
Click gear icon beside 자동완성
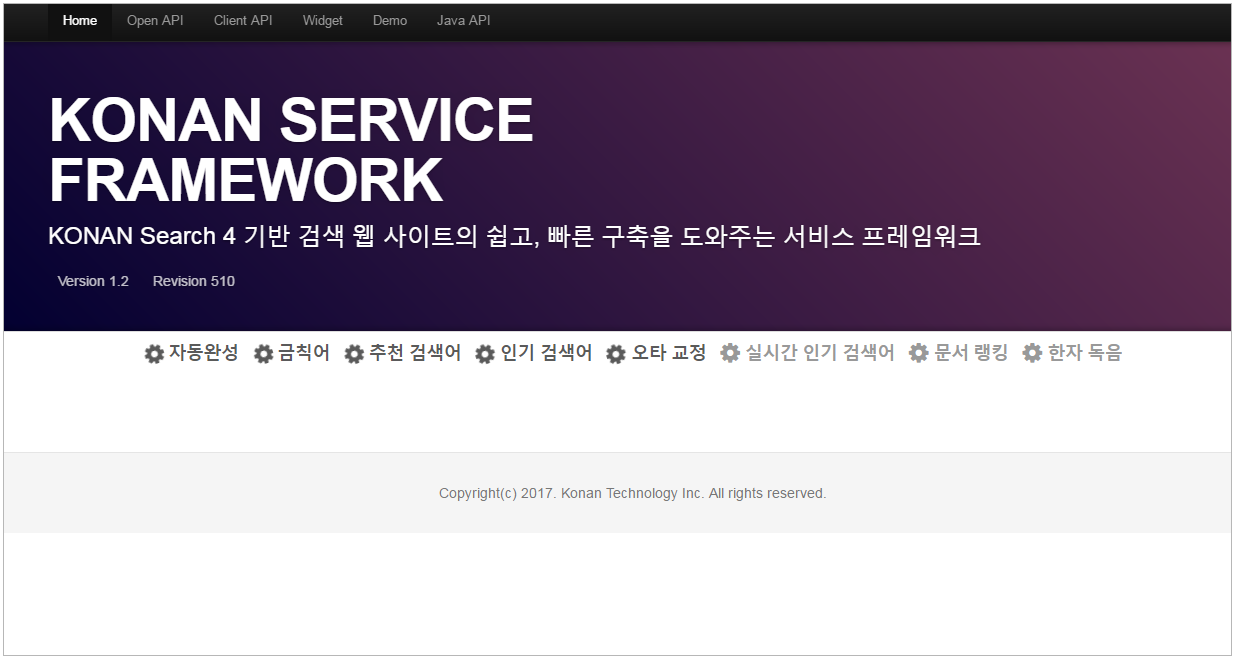pos(154,354)
